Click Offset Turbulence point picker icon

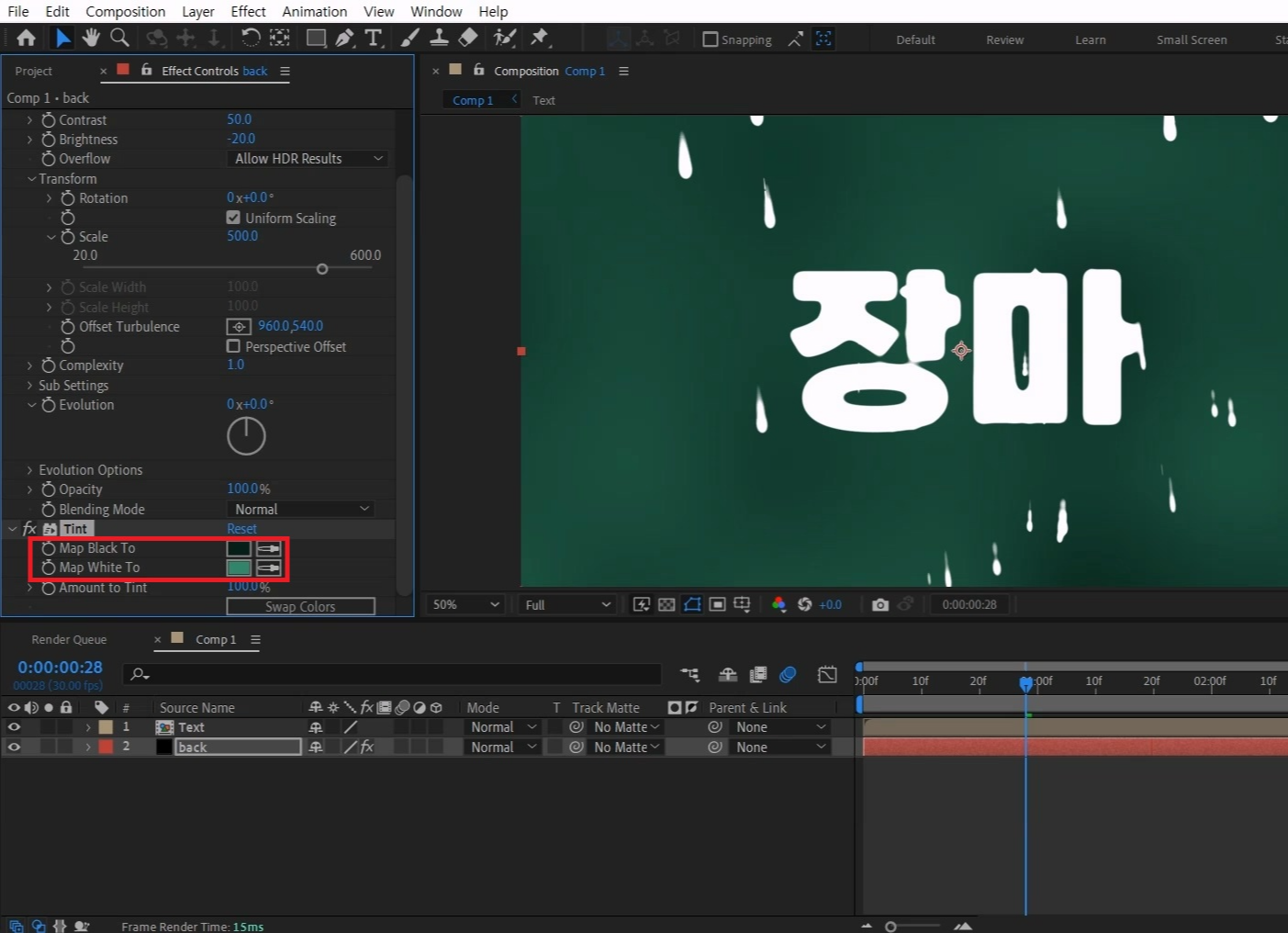[239, 327]
